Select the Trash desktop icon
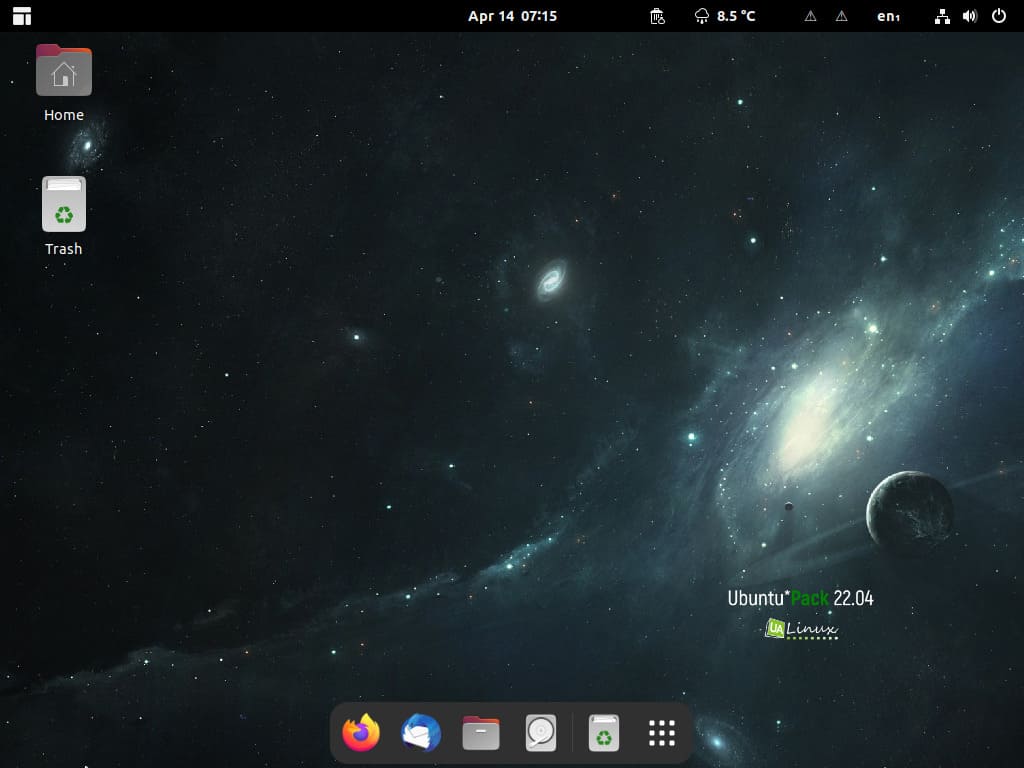Viewport: 1024px width, 768px height. [64, 204]
